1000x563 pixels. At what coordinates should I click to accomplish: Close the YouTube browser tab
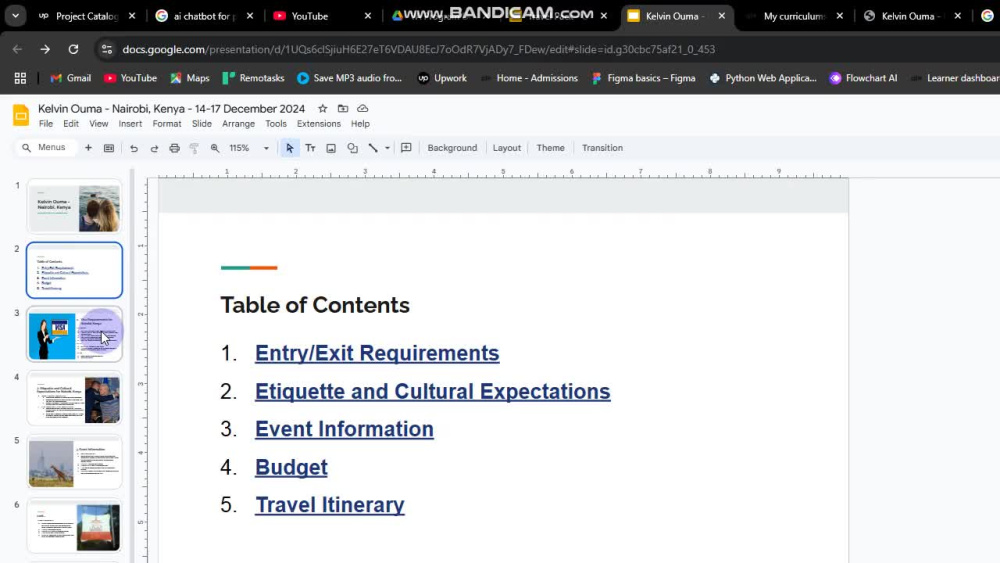[367, 16]
